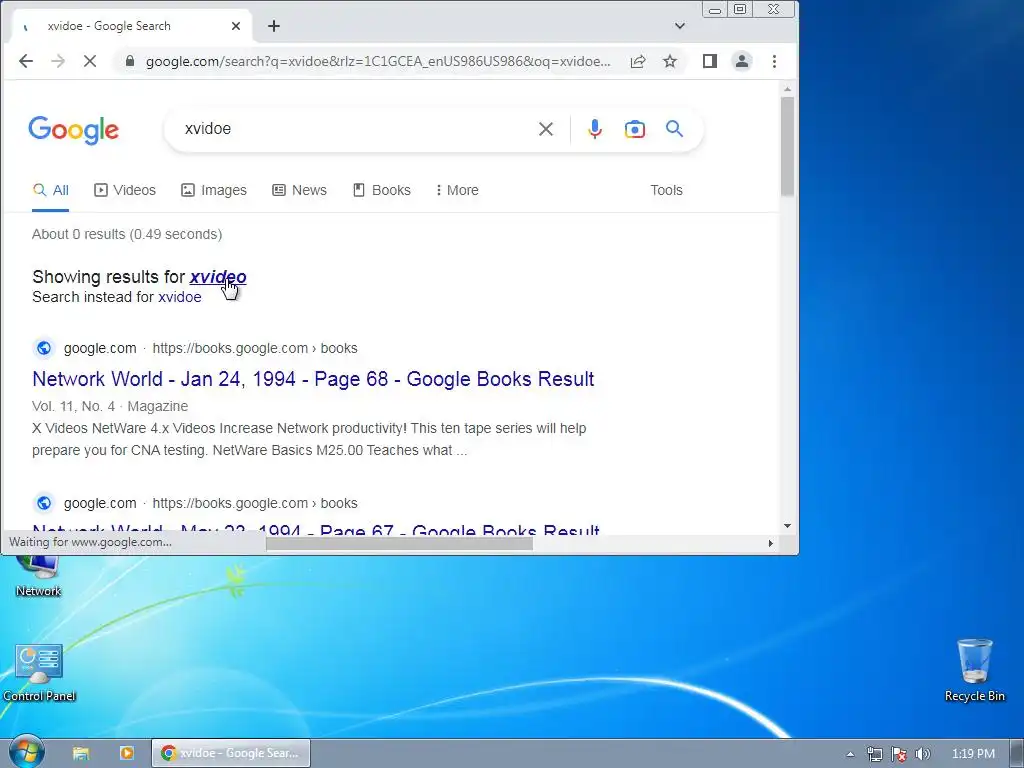
Task: Open Network World Jan 24, 1994 result
Action: point(313,379)
